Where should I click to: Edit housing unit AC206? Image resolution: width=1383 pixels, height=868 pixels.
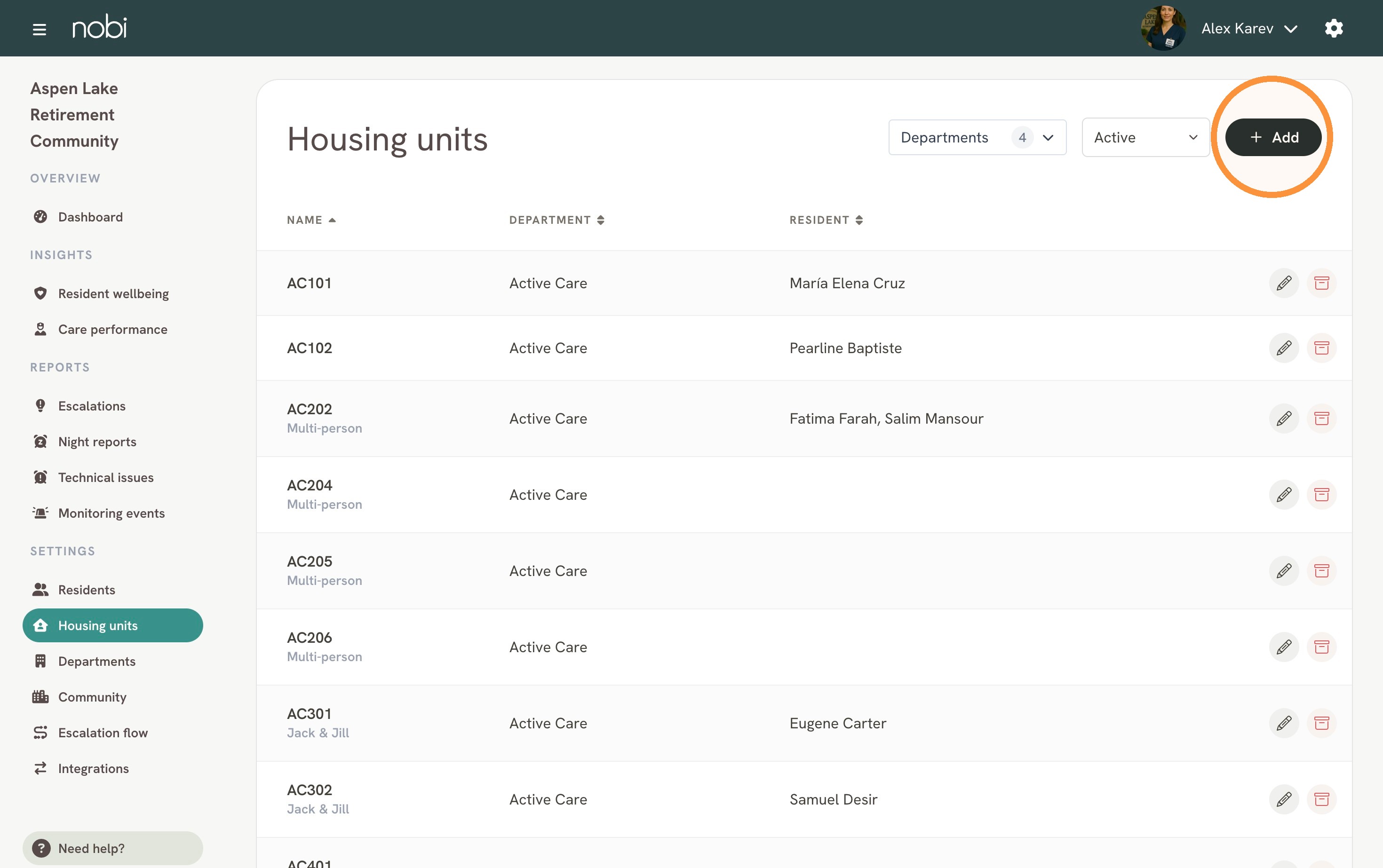(x=1284, y=647)
